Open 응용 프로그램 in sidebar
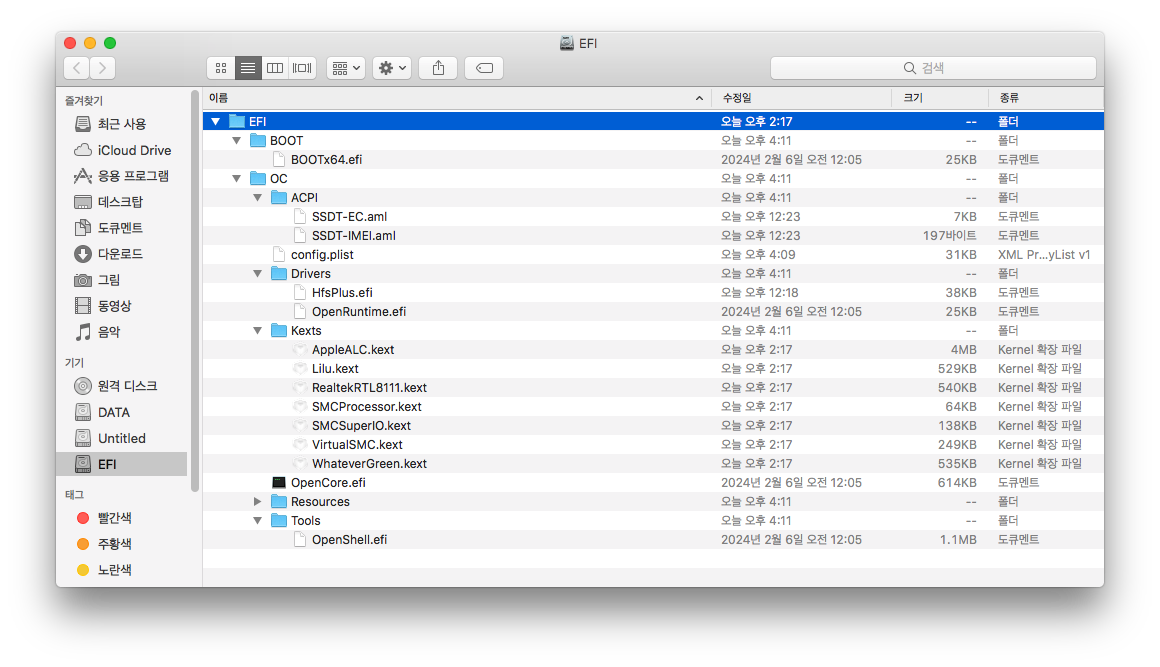 122,176
